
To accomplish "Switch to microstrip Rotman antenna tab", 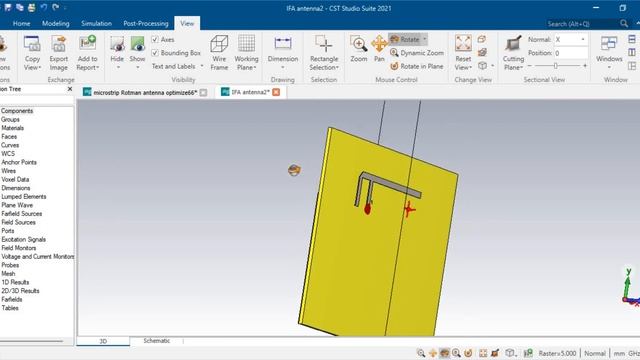I will [x=145, y=92].
